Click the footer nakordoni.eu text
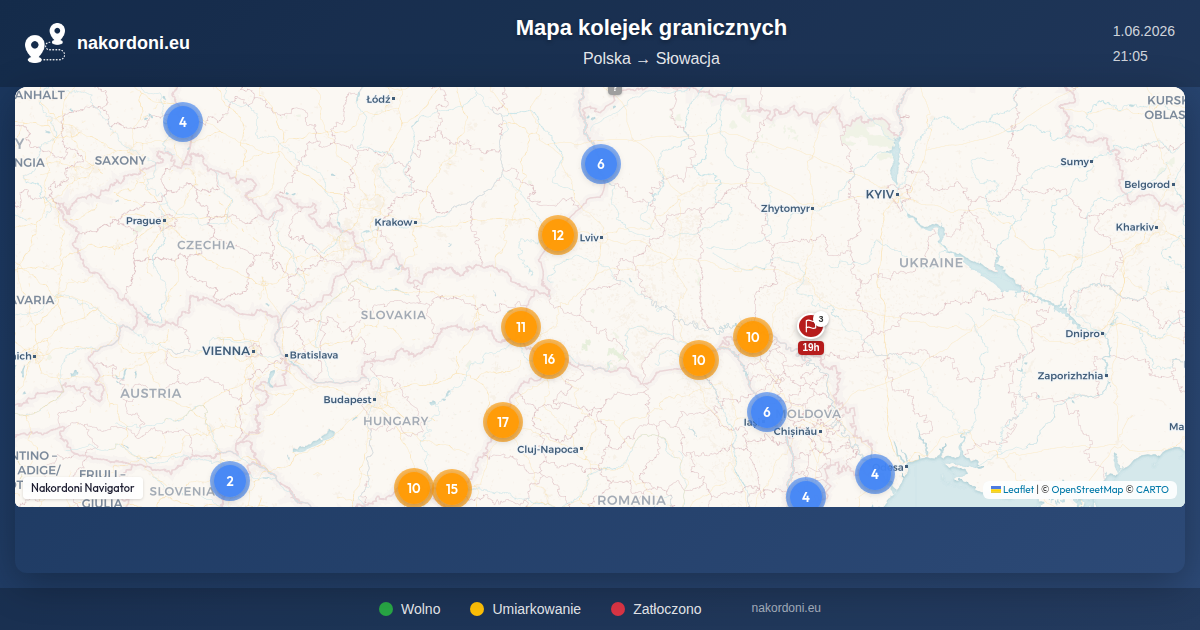Image resolution: width=1200 pixels, height=630 pixels. 786,608
